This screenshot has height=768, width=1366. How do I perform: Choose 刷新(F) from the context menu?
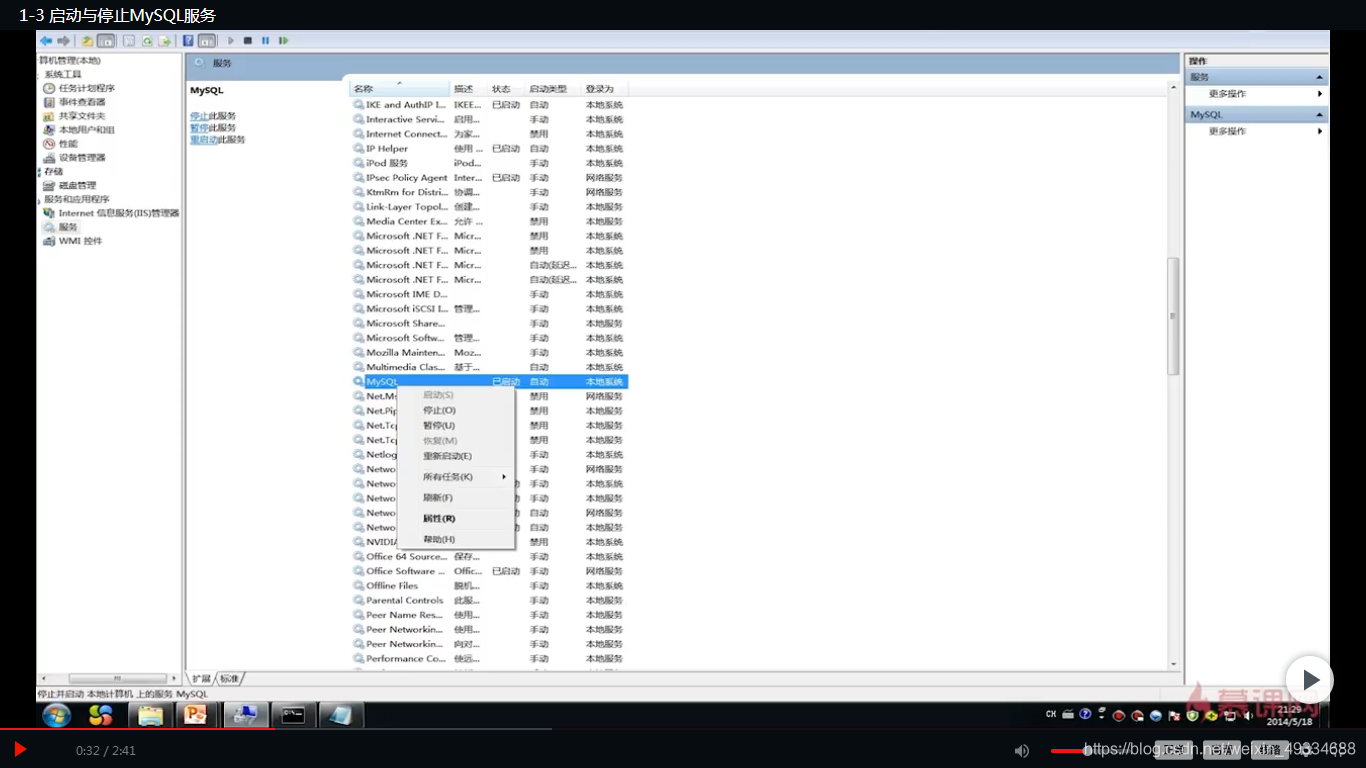coord(456,498)
